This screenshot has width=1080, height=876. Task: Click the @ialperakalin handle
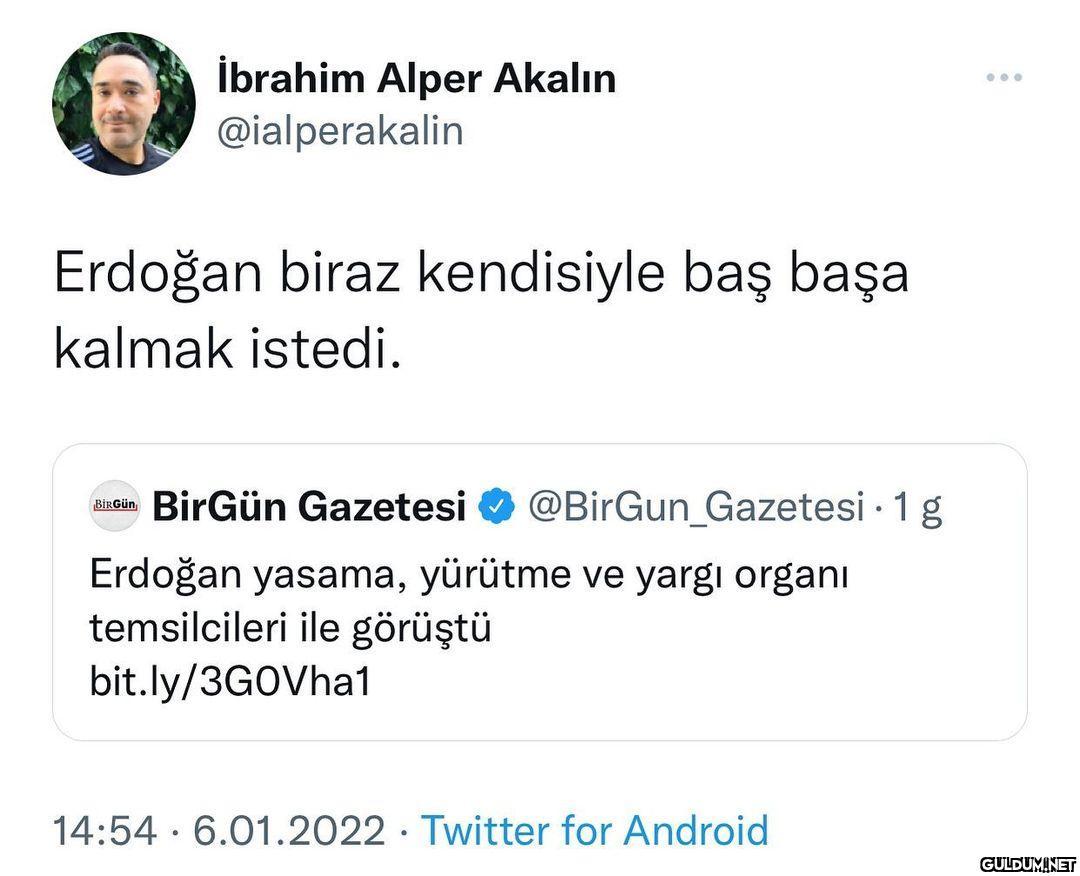click(340, 130)
